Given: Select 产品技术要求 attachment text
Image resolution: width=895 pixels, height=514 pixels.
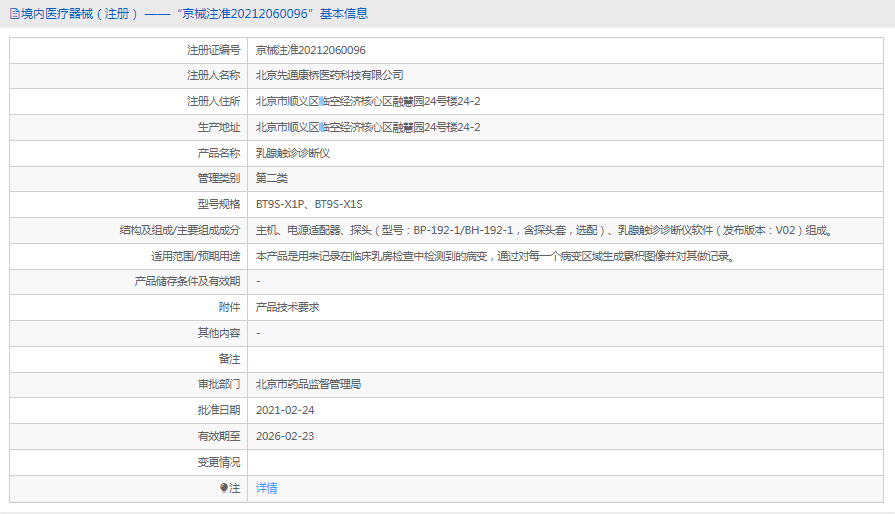Looking at the screenshot, I should point(288,307).
